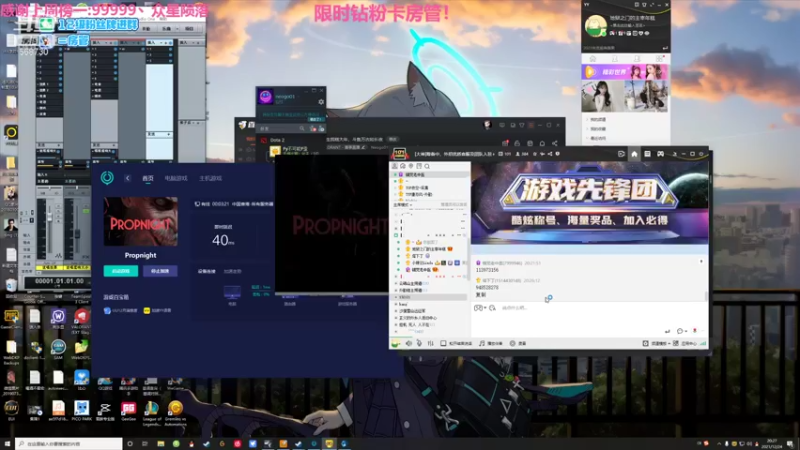The image size is (800, 450).
Task: Click the user profile icon above YY channel list
Action: (x=394, y=166)
